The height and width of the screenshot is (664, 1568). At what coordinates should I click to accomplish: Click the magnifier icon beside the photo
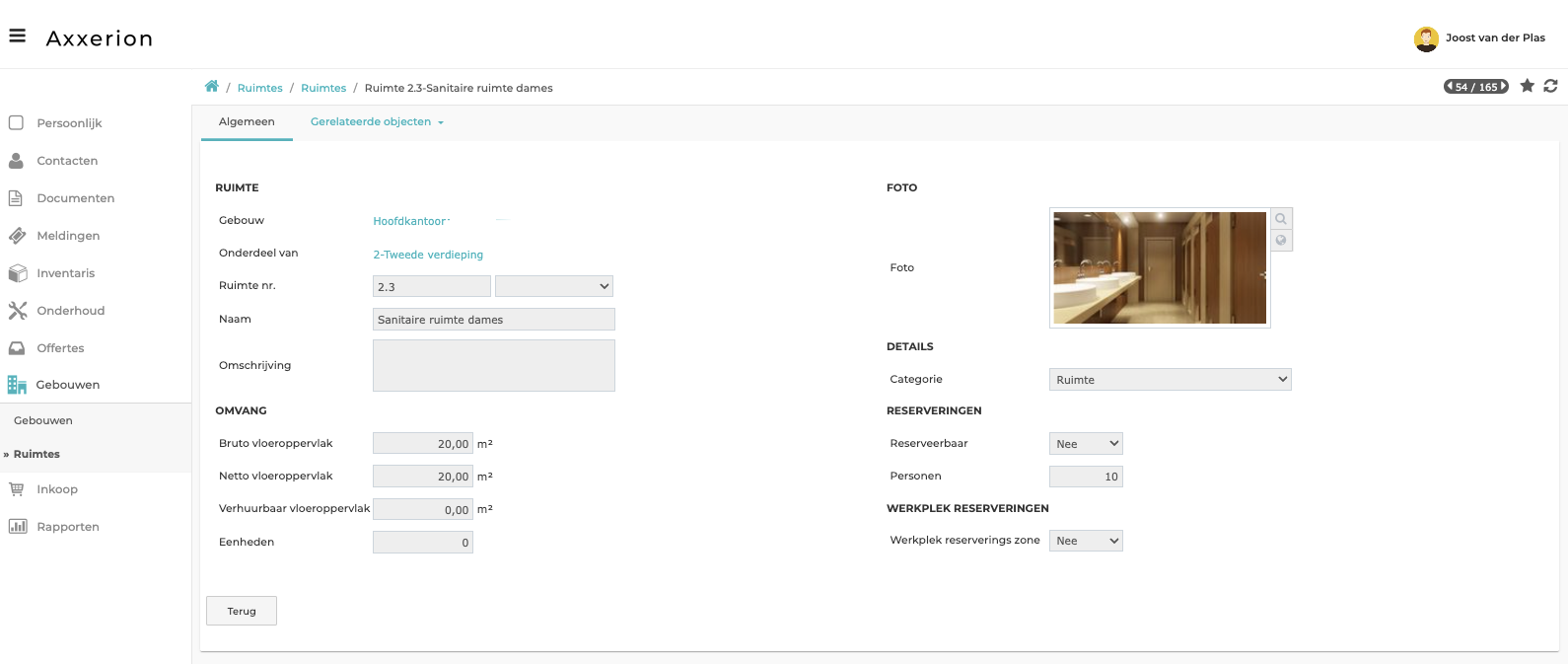pyautogui.click(x=1280, y=219)
